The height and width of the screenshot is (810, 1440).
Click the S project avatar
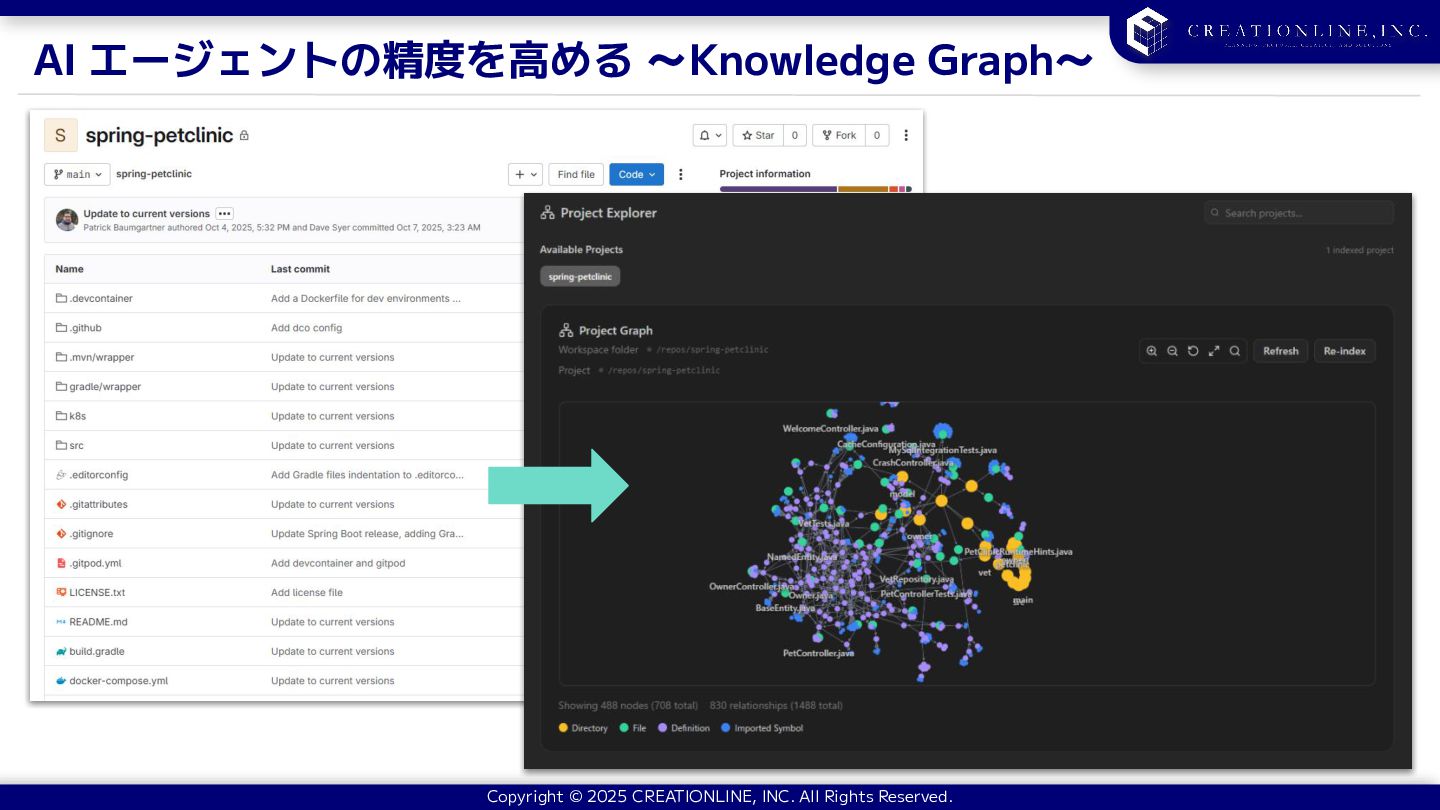[x=60, y=135]
